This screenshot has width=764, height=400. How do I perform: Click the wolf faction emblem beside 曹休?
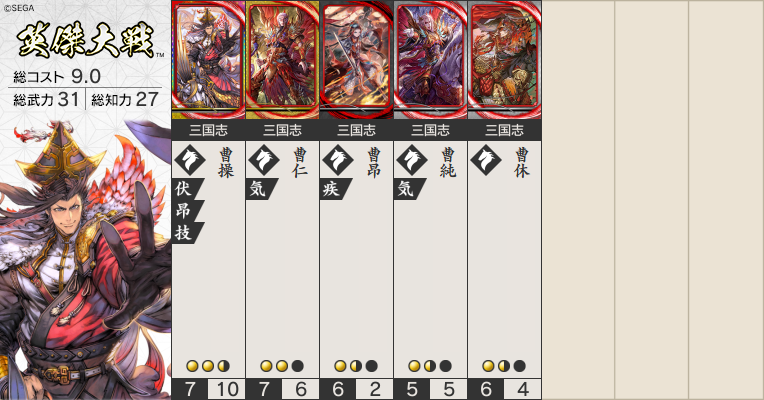[x=486, y=160]
